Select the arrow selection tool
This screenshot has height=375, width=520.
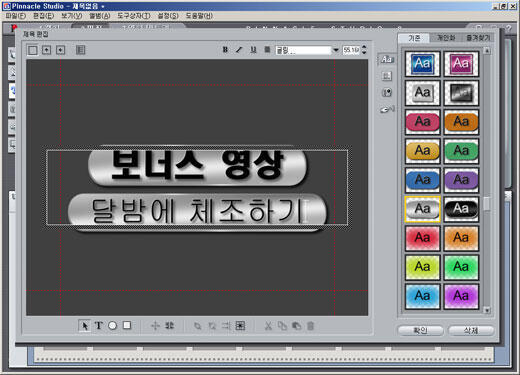point(84,326)
